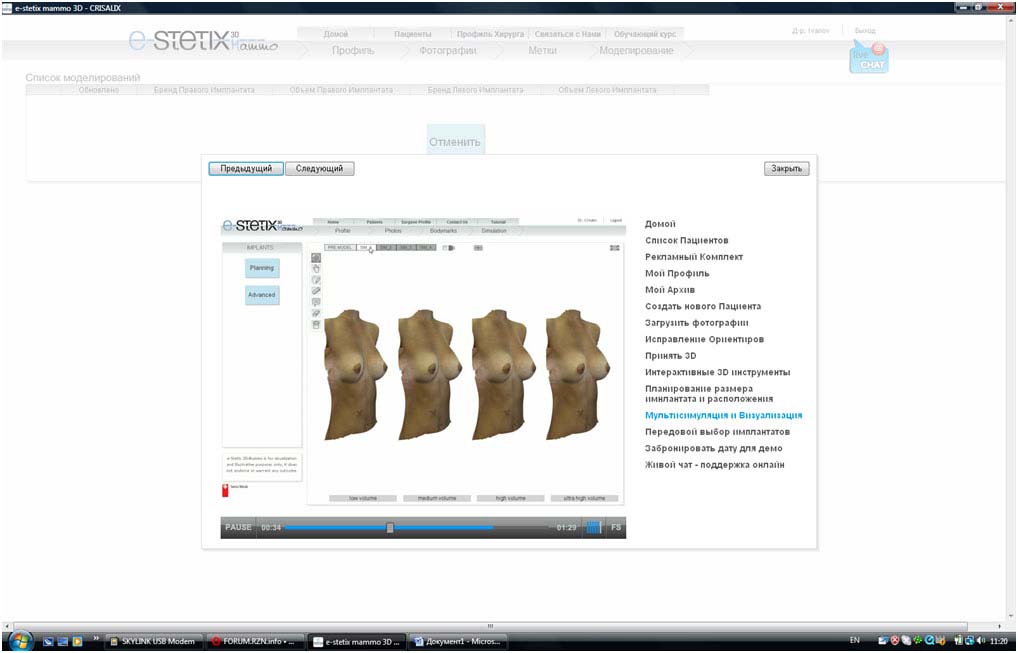Click the ultra high volume label in video

coord(584,498)
